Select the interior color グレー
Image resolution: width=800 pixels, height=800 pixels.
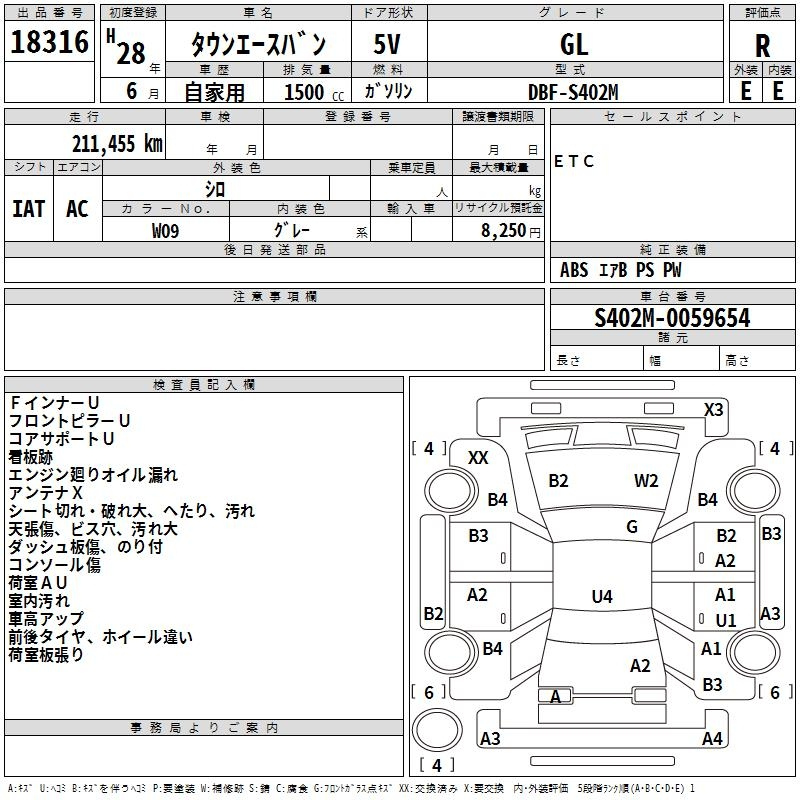pyautogui.click(x=291, y=230)
